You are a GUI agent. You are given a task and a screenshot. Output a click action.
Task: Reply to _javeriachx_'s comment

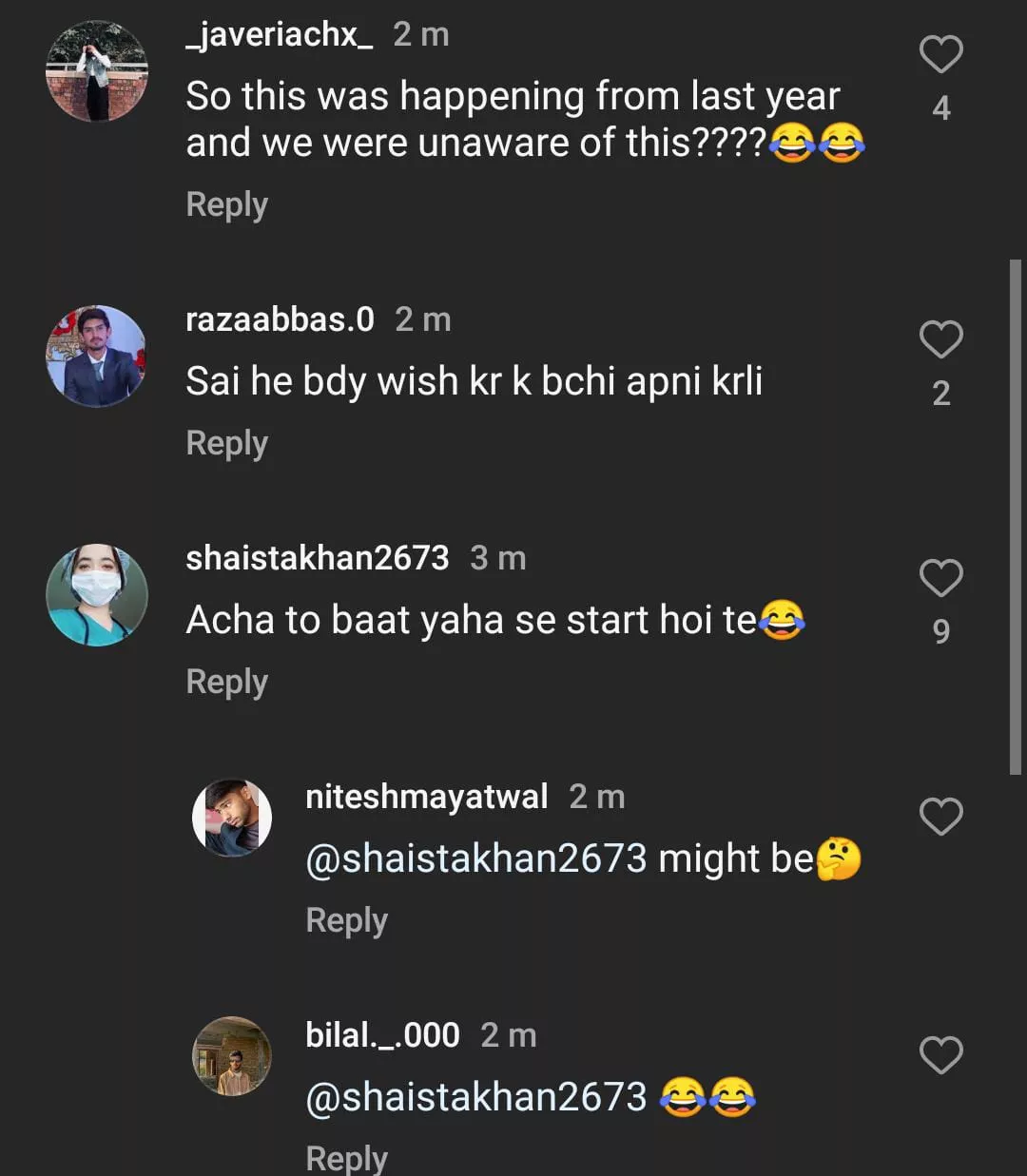(226, 204)
